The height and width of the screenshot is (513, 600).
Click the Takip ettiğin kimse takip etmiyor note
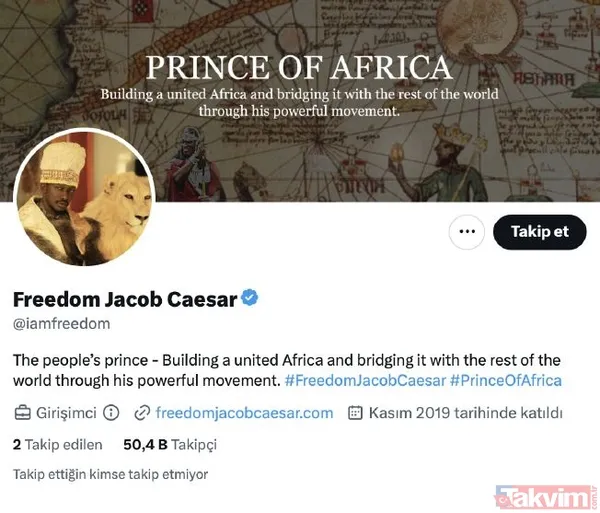coord(110,474)
